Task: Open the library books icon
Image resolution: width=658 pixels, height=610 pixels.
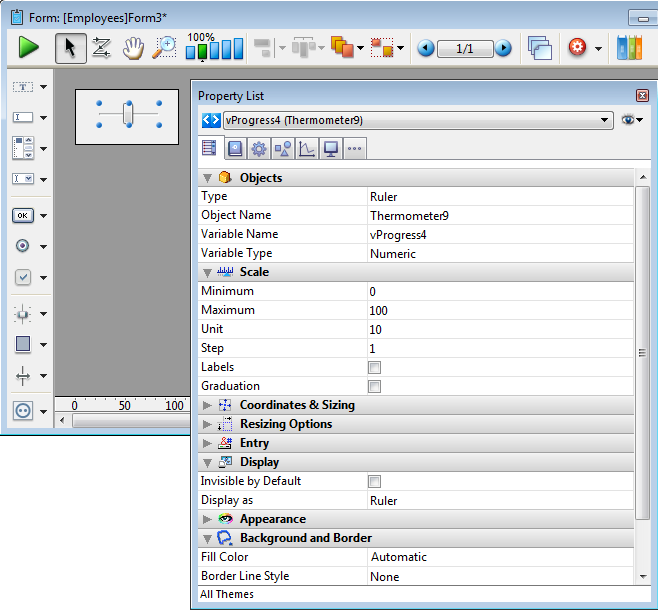Action: click(x=629, y=47)
